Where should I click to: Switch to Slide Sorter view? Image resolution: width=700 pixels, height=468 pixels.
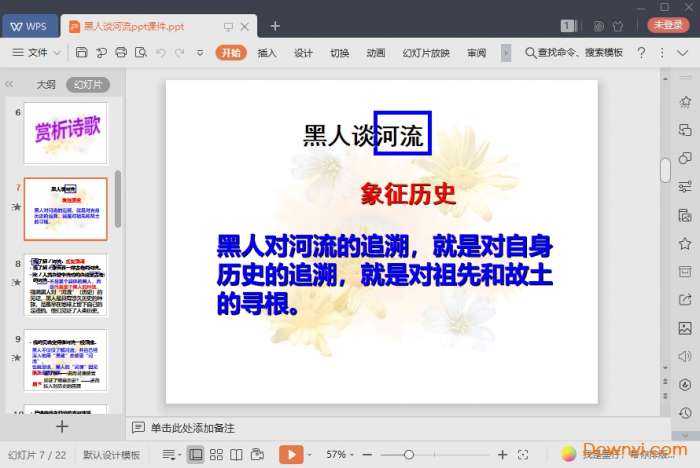tap(216, 455)
